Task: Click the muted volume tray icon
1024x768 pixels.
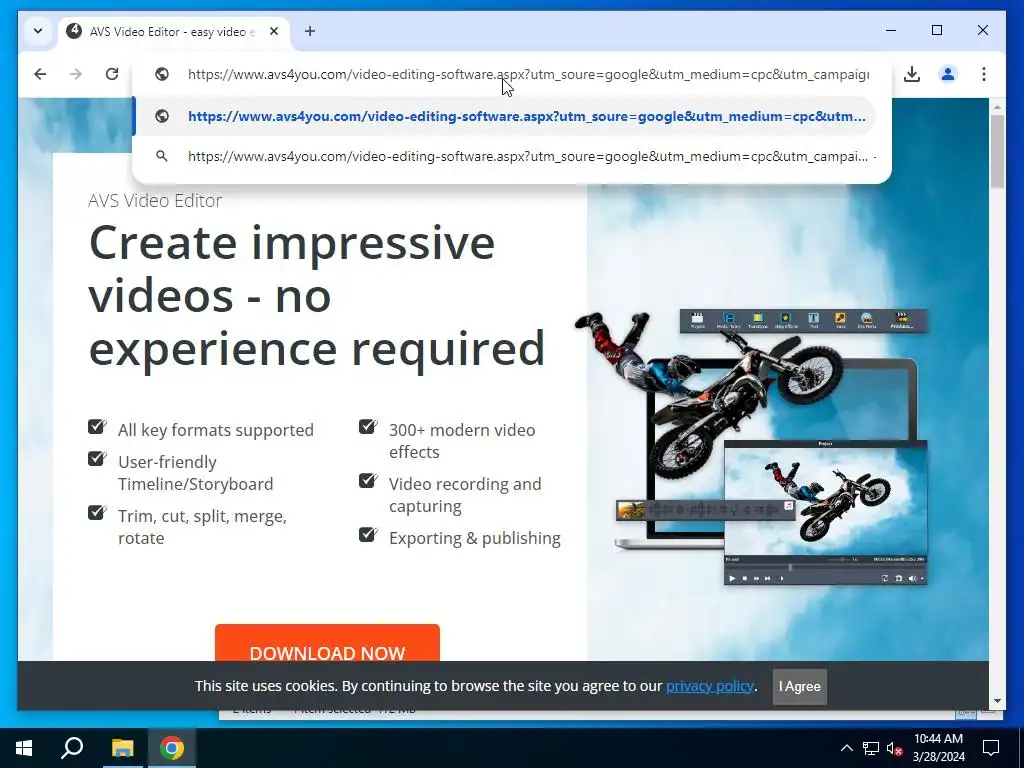Action: point(895,748)
